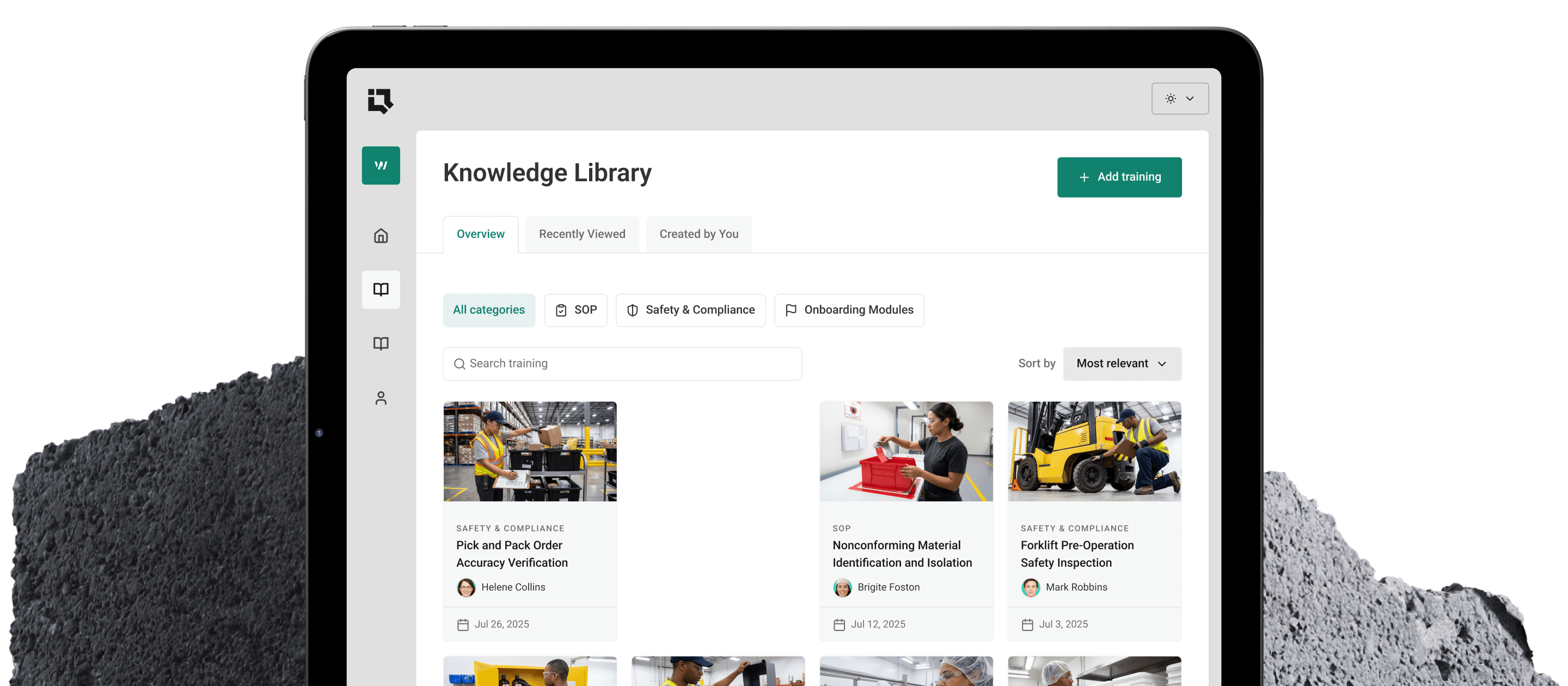Select the Home icon in the sidebar
Viewport: 1568px width, 686px height.
click(x=381, y=236)
